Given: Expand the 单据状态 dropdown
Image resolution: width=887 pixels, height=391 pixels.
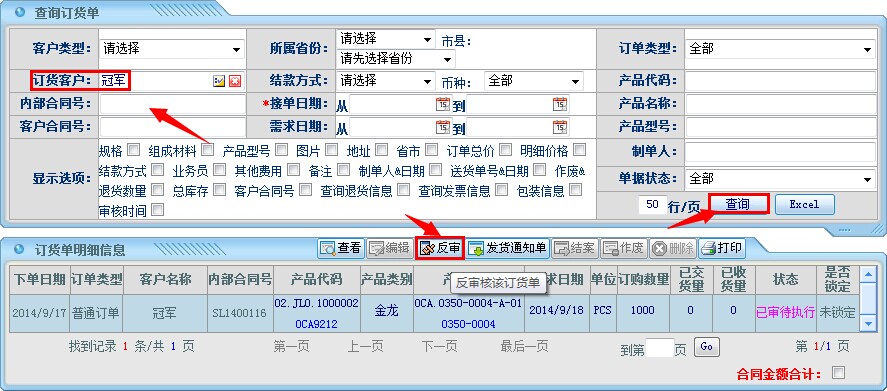Looking at the screenshot, I should click(780, 179).
